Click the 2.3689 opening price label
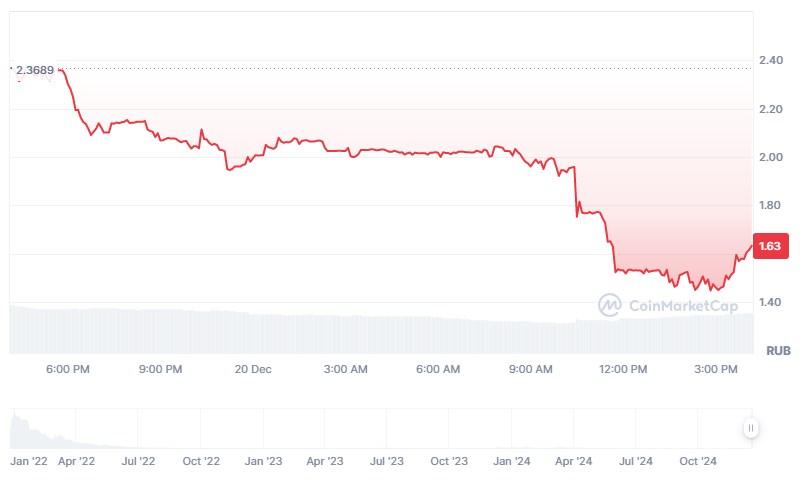The image size is (810, 484). [x=35, y=70]
